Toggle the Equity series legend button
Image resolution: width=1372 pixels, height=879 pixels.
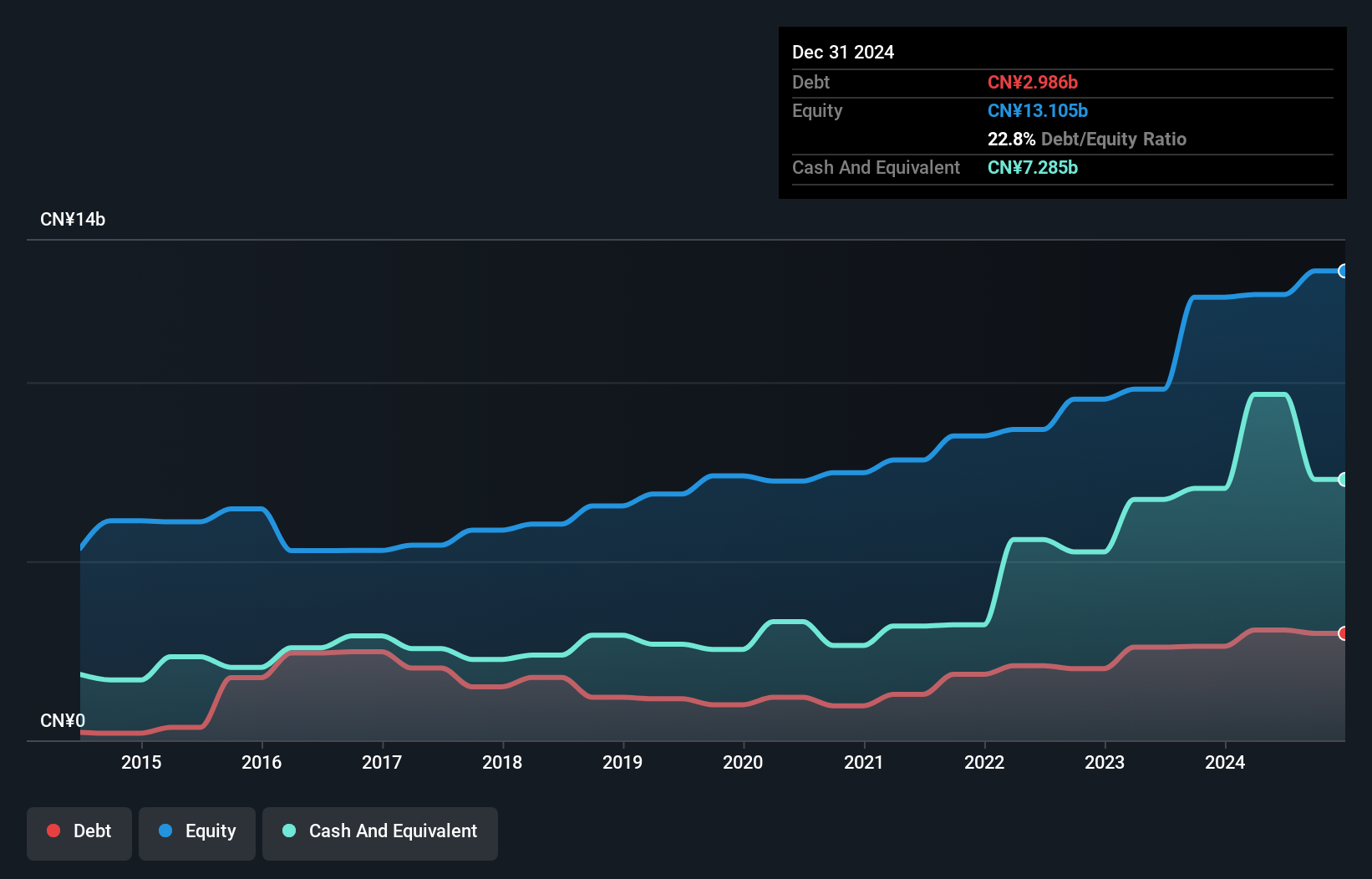pyautogui.click(x=197, y=831)
